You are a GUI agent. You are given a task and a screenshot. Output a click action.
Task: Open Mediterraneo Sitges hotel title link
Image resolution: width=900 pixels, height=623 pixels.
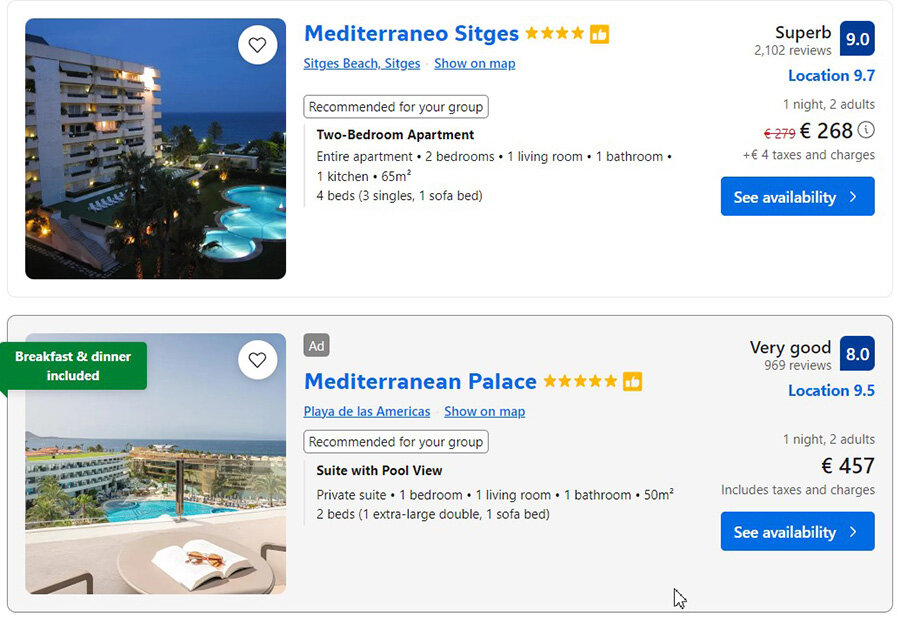(x=412, y=33)
